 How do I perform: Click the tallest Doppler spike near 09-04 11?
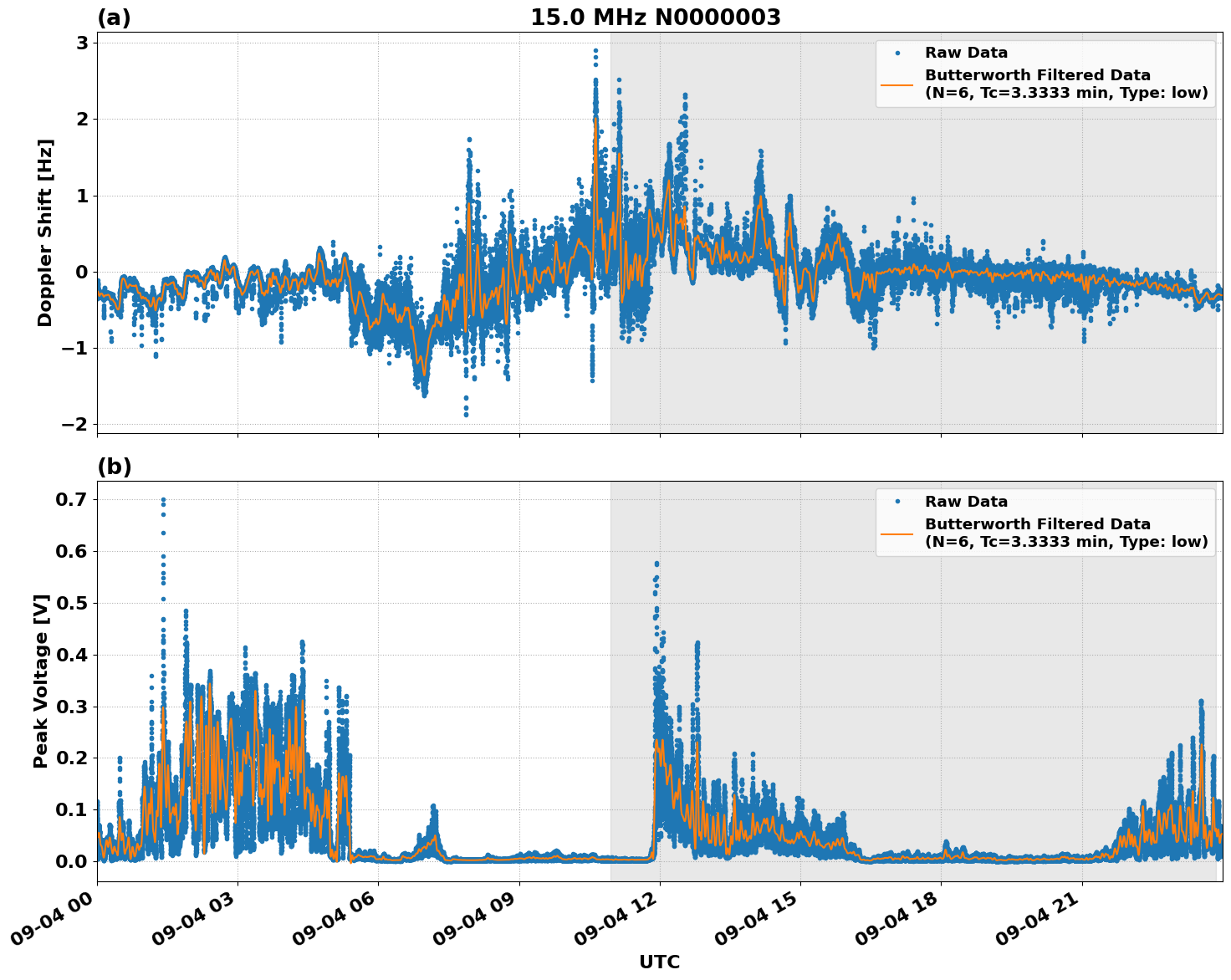pyautogui.click(x=595, y=52)
